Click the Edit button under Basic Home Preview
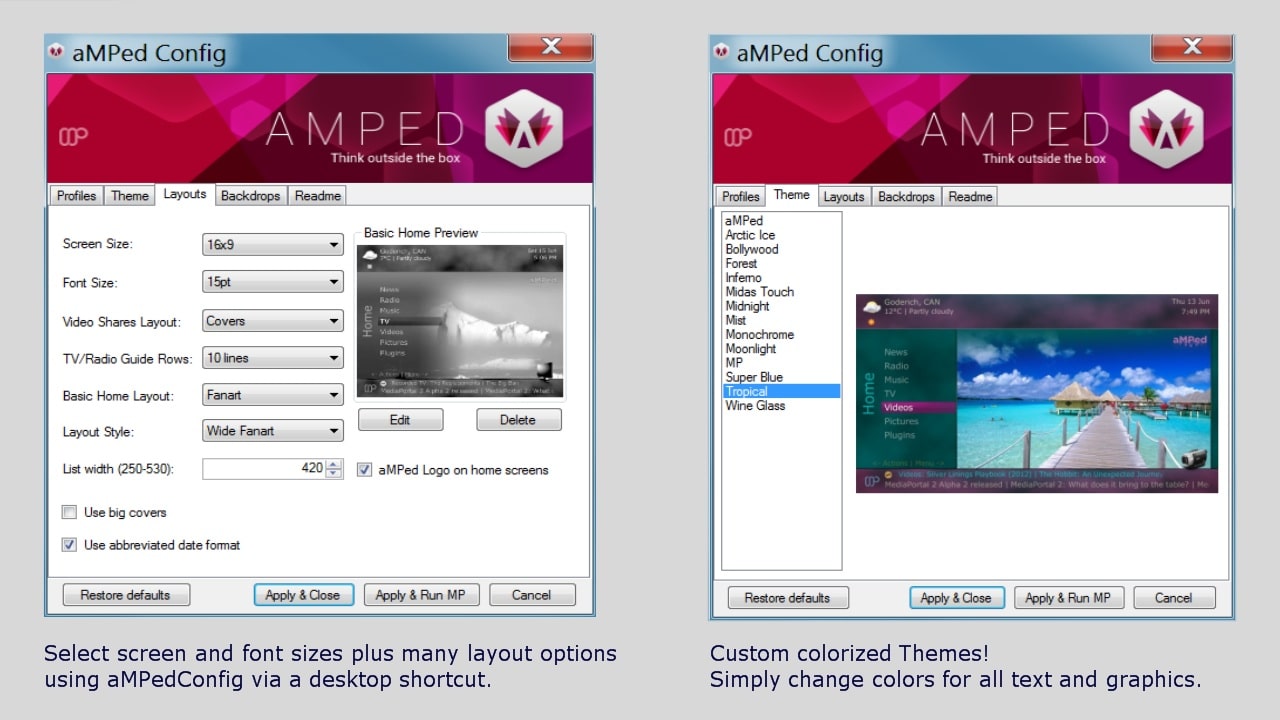This screenshot has height=720, width=1280. [400, 420]
